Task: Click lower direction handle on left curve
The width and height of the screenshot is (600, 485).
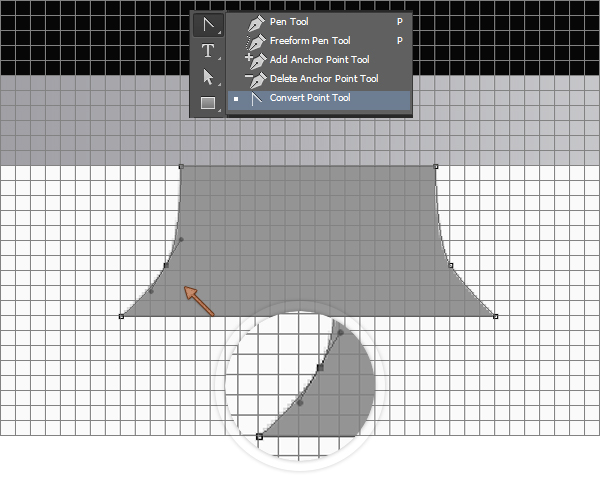Action: 151,291
